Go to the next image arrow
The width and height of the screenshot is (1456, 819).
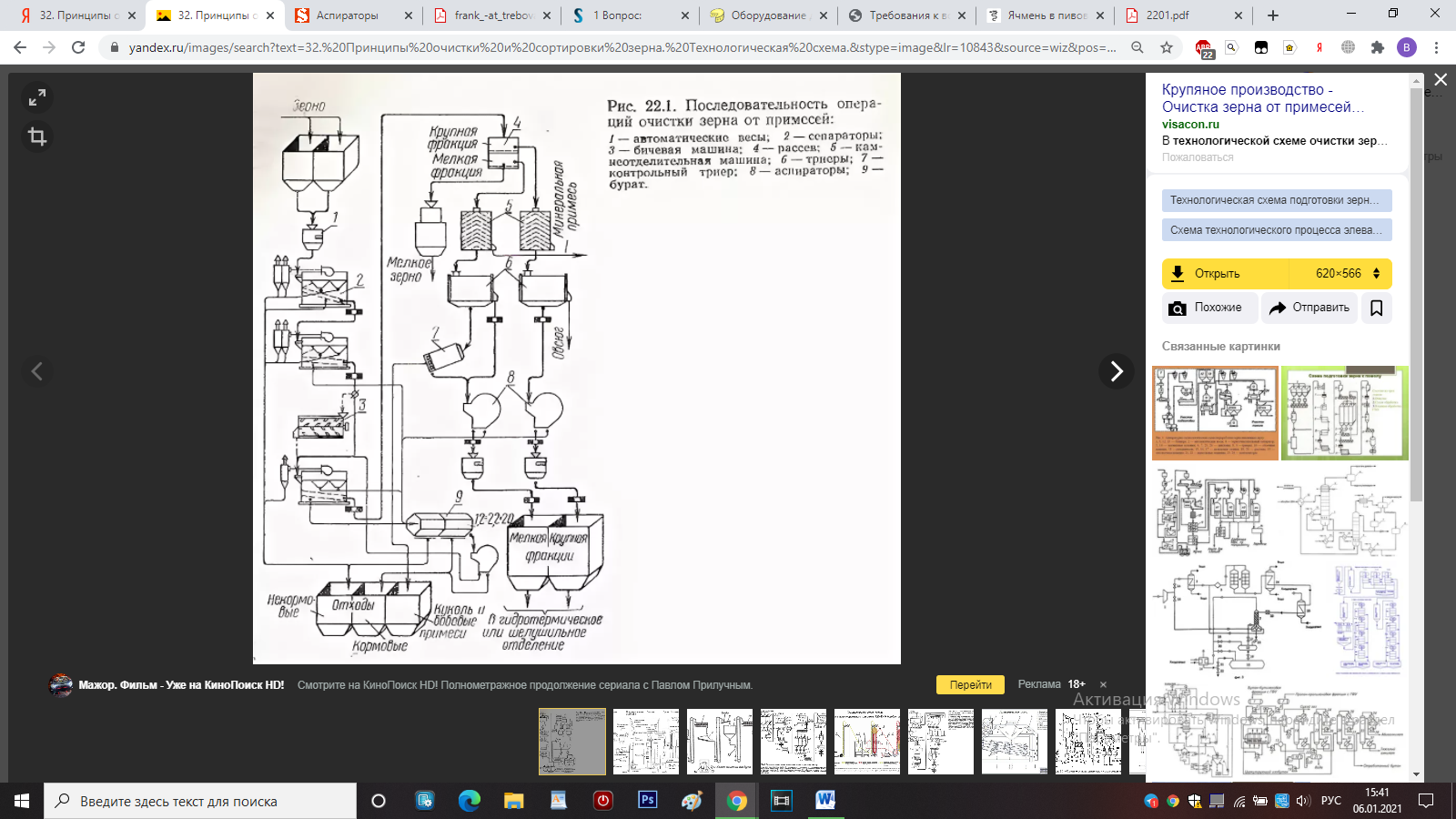(1117, 371)
